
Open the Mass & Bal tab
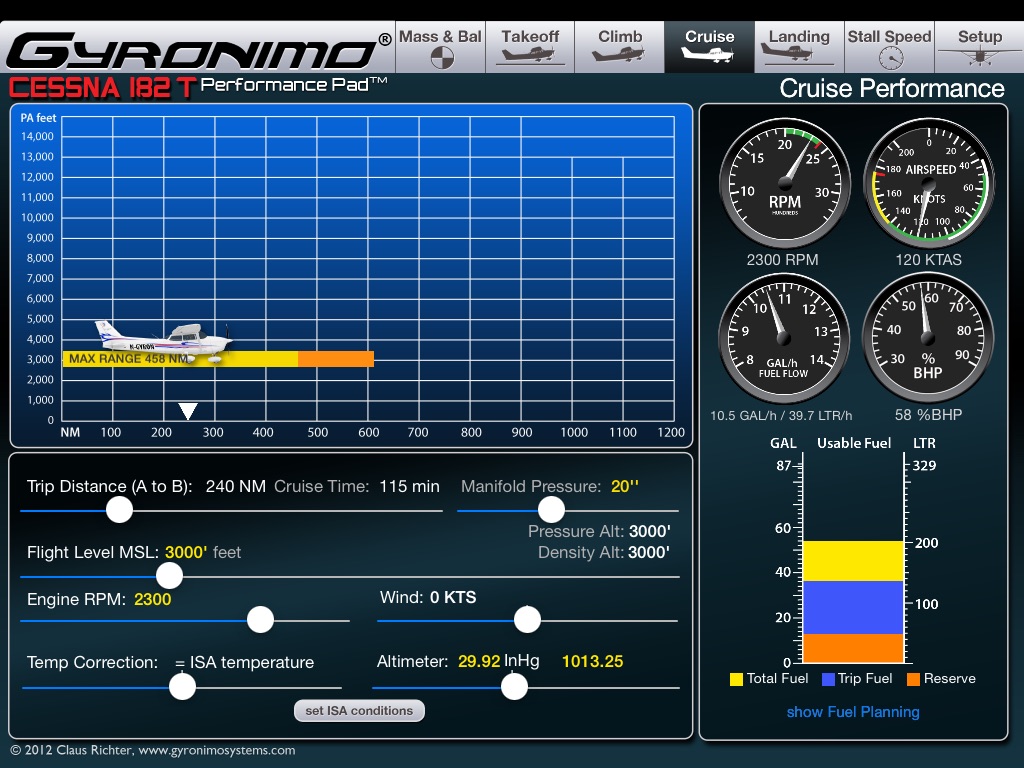point(440,47)
